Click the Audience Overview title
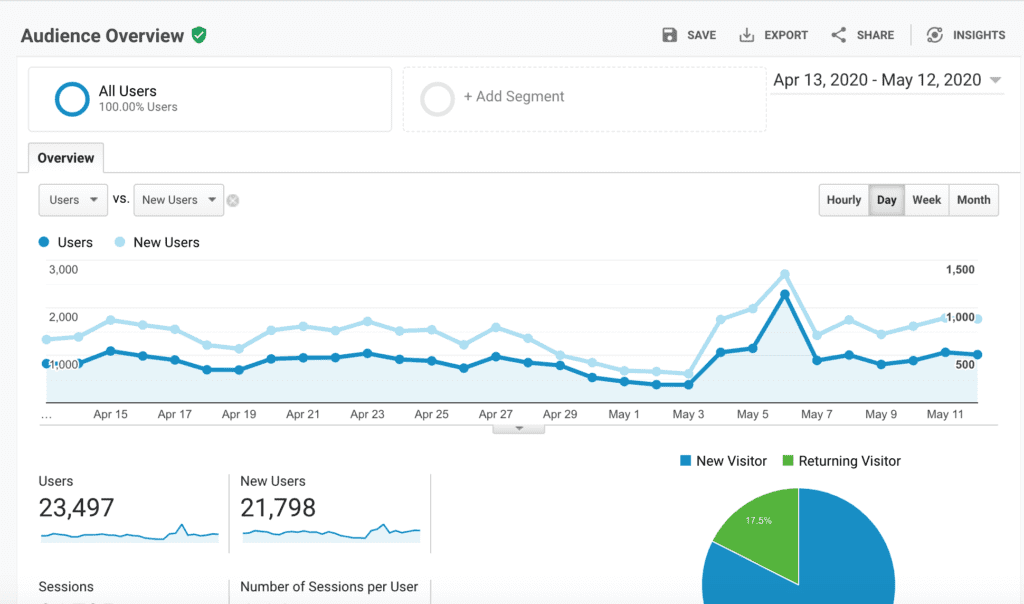 pyautogui.click(x=103, y=36)
